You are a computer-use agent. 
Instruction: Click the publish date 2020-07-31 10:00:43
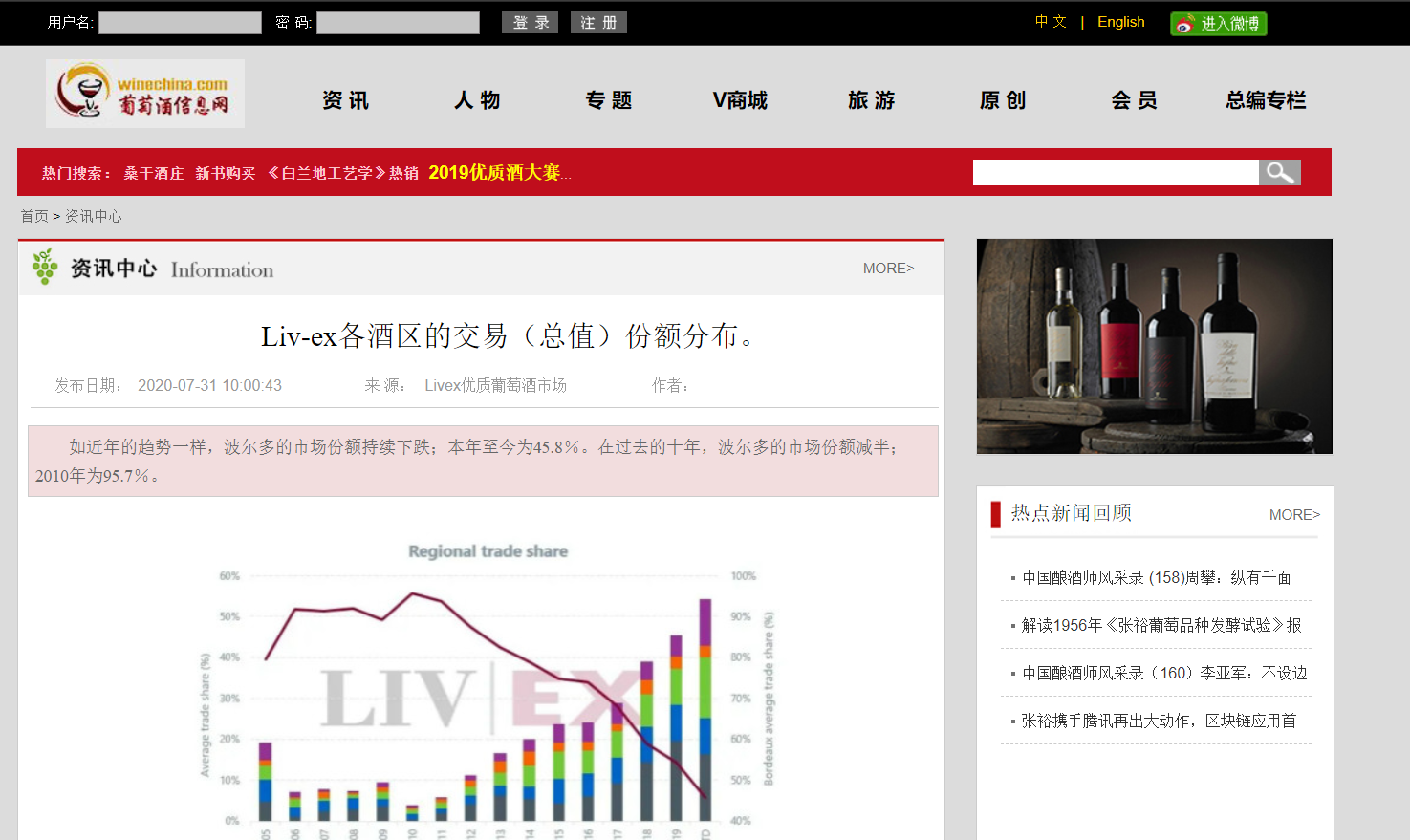(x=209, y=385)
